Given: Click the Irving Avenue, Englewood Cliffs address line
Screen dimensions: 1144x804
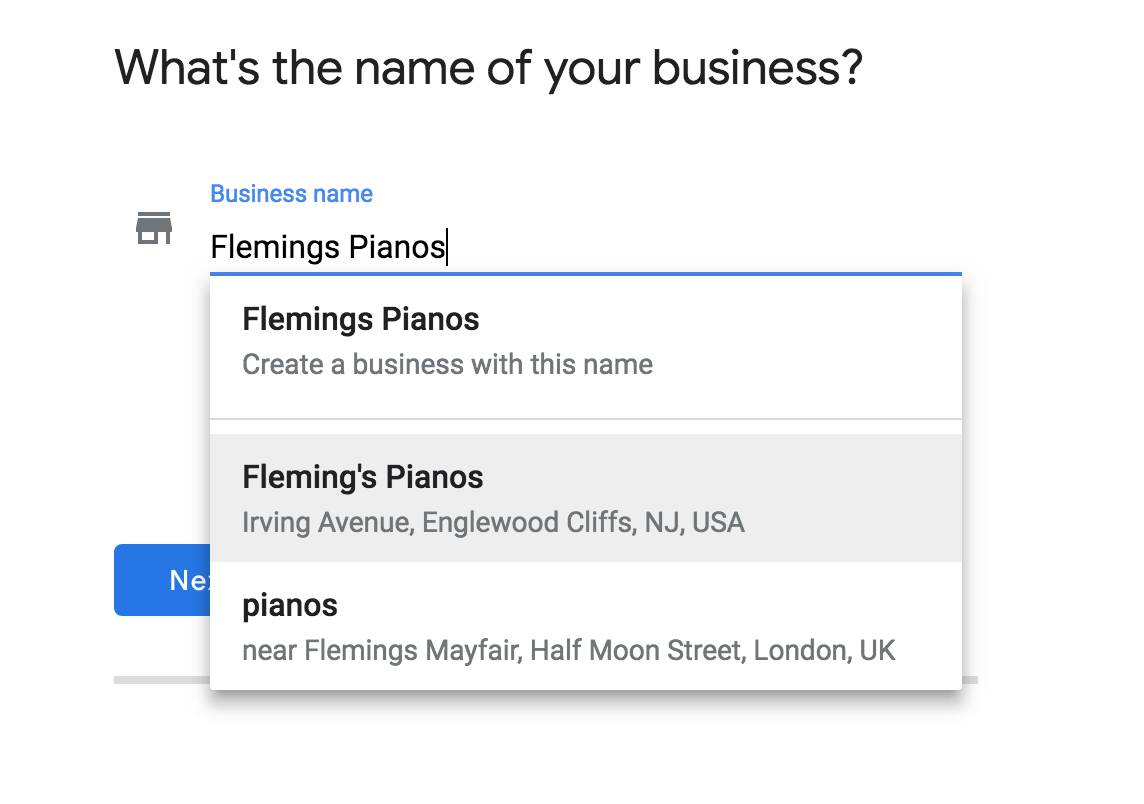Looking at the screenshot, I should tap(493, 522).
